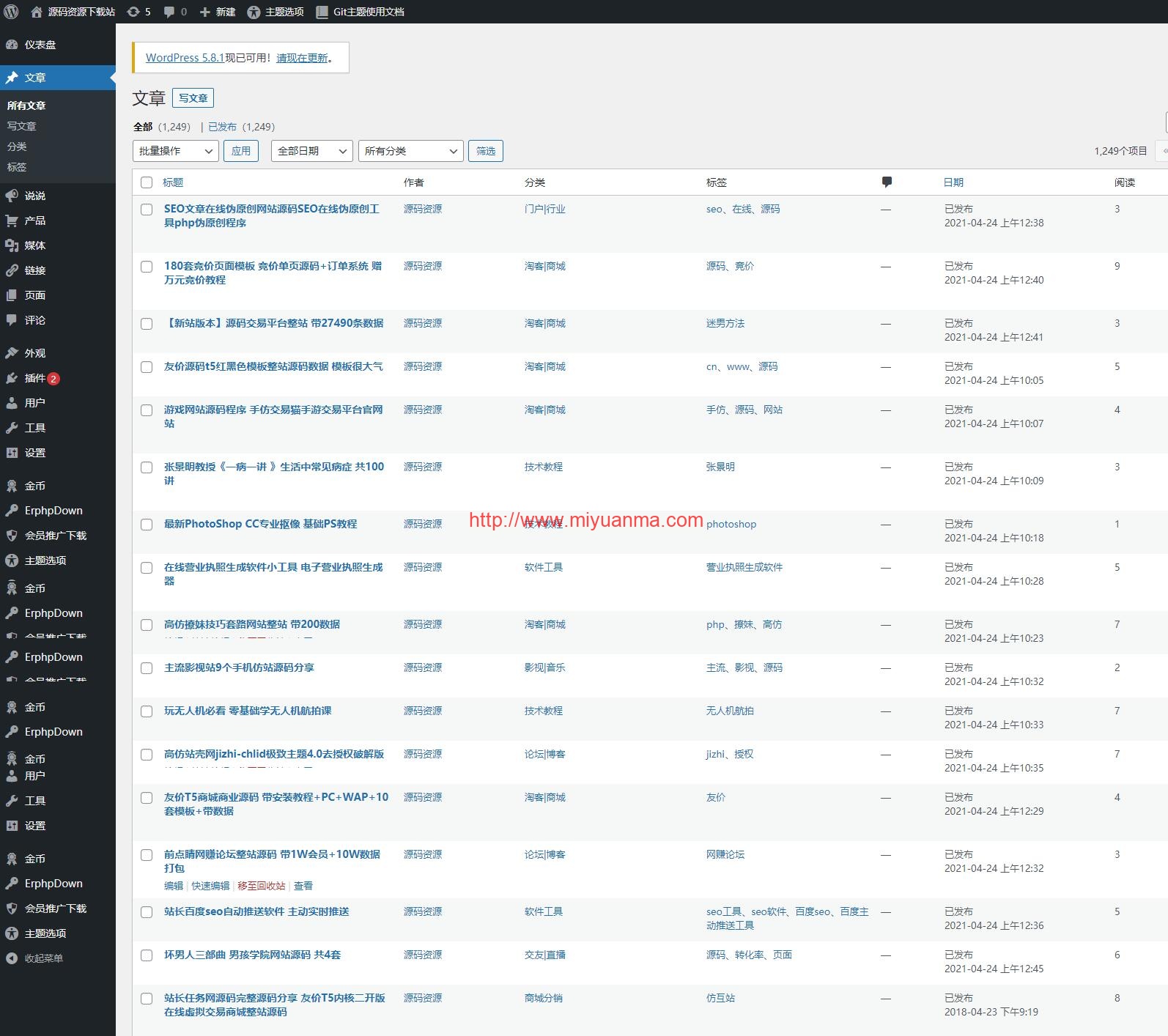1168x1036 pixels.
Task: Open the 链接 links icon
Action: coord(12,270)
